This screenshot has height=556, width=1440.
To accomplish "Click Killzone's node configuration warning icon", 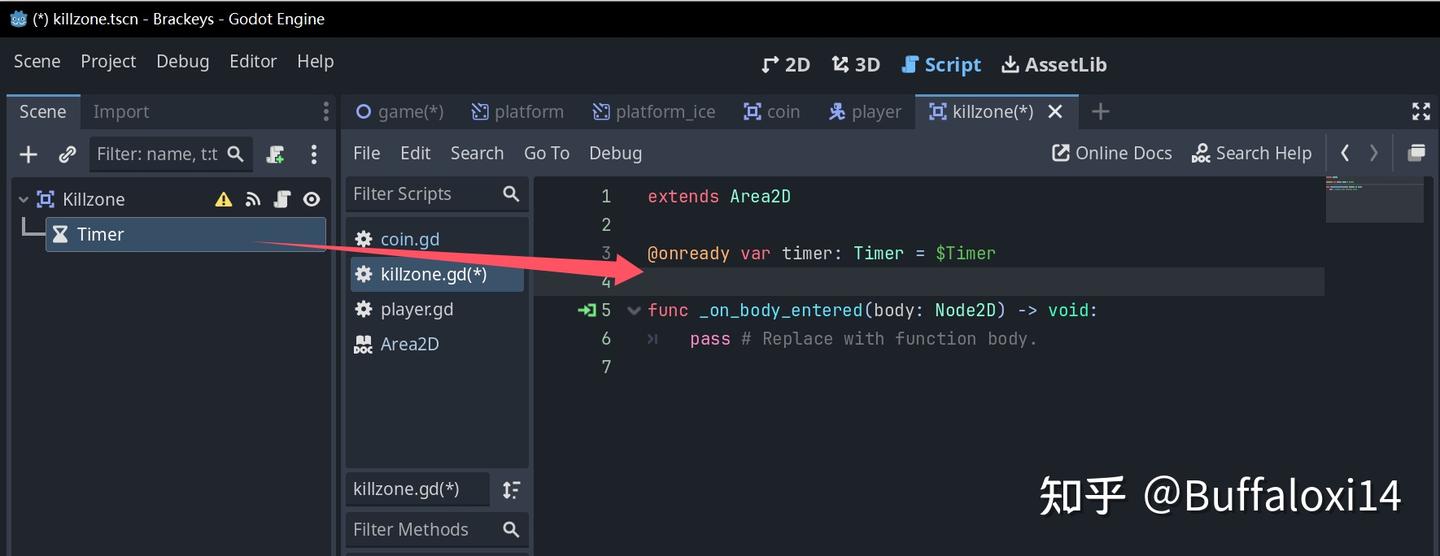I will point(224,200).
